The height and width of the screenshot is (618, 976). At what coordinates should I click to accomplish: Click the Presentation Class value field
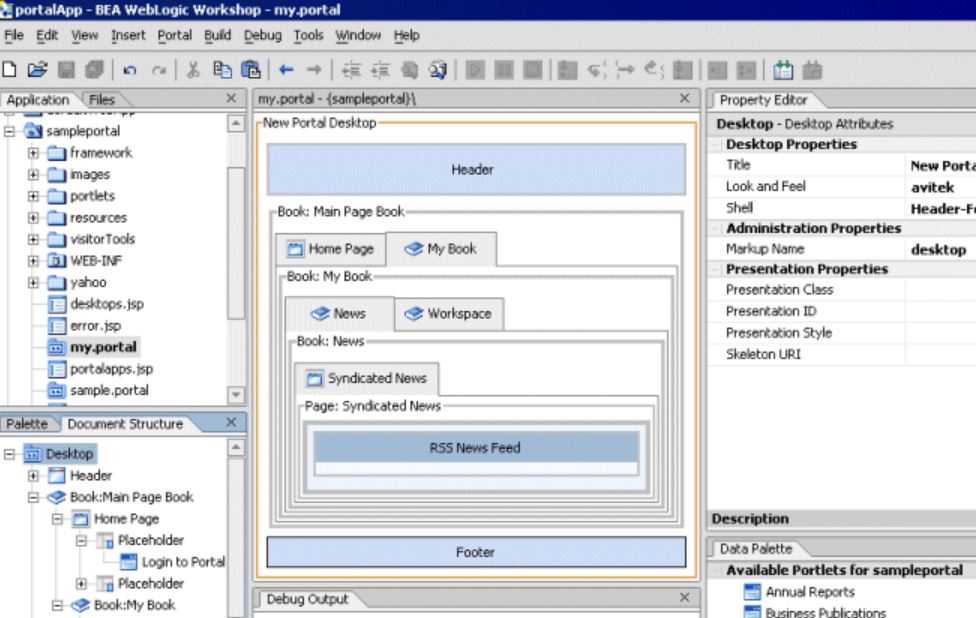coord(941,290)
